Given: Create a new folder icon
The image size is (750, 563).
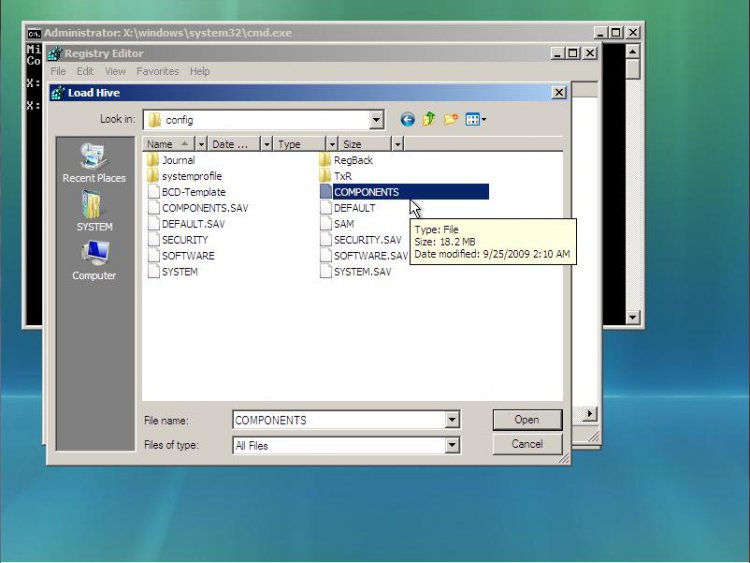Looking at the screenshot, I should tap(451, 119).
